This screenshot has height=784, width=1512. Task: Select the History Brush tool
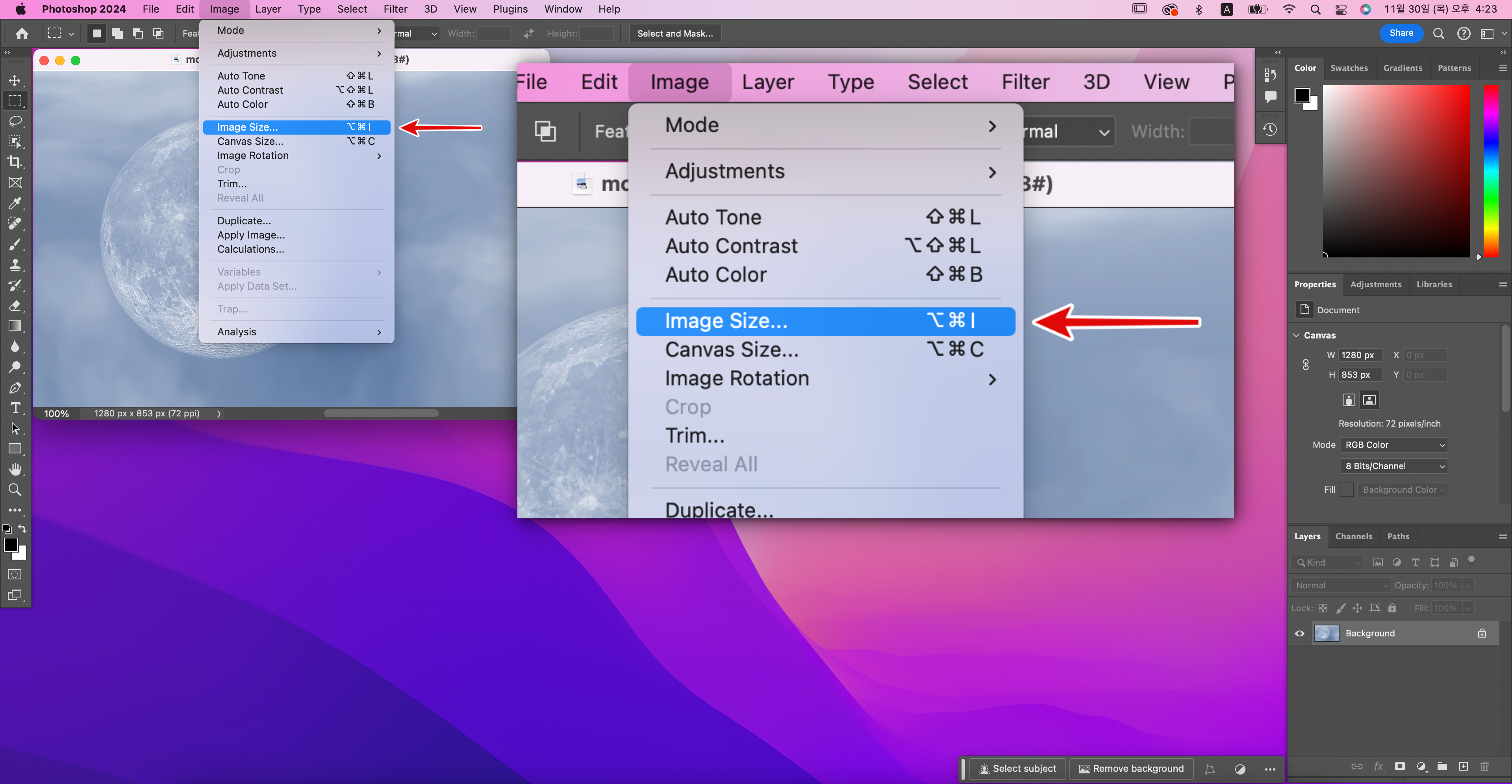pos(15,285)
